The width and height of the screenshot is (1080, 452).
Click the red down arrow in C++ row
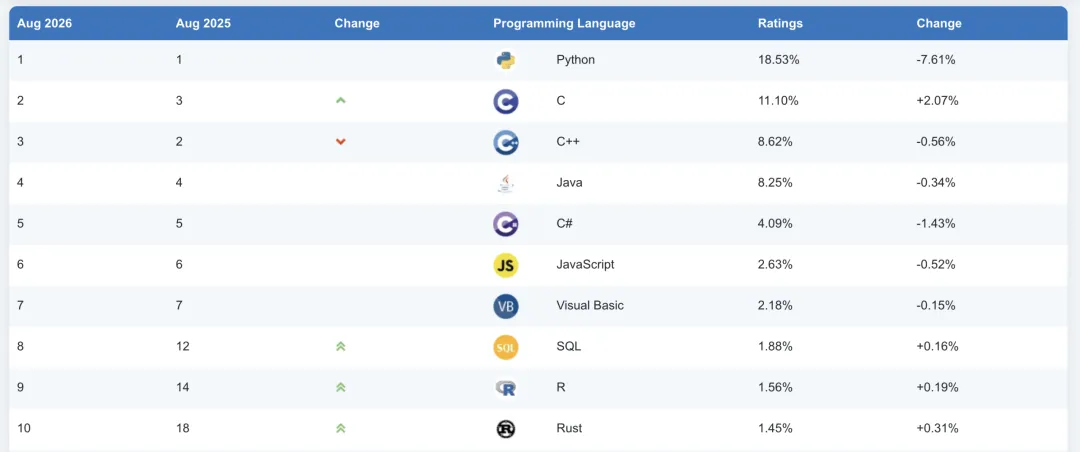click(340, 142)
